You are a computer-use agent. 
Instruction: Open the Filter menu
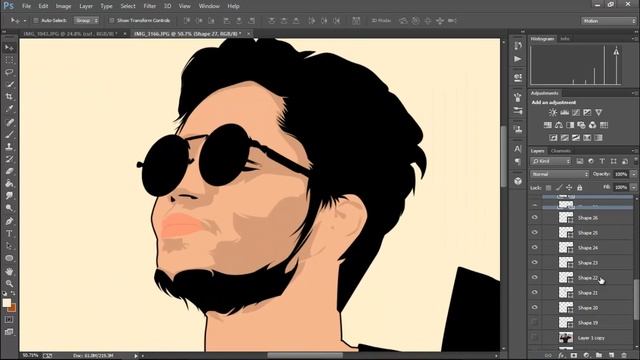coord(150,6)
